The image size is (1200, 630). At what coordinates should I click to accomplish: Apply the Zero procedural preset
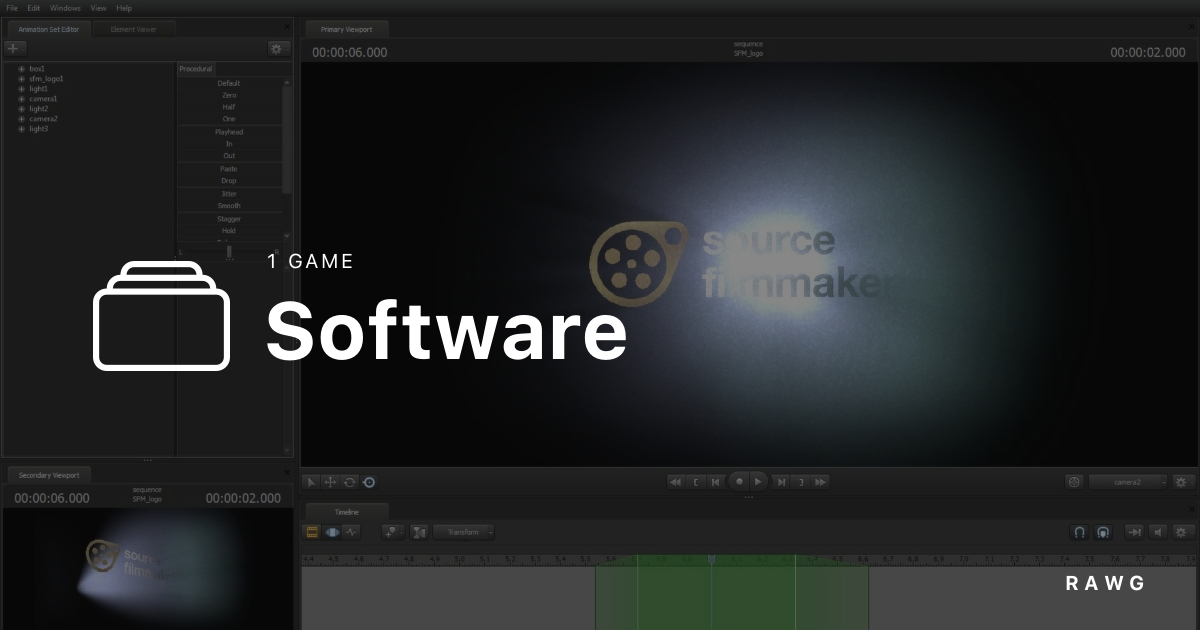(x=229, y=95)
